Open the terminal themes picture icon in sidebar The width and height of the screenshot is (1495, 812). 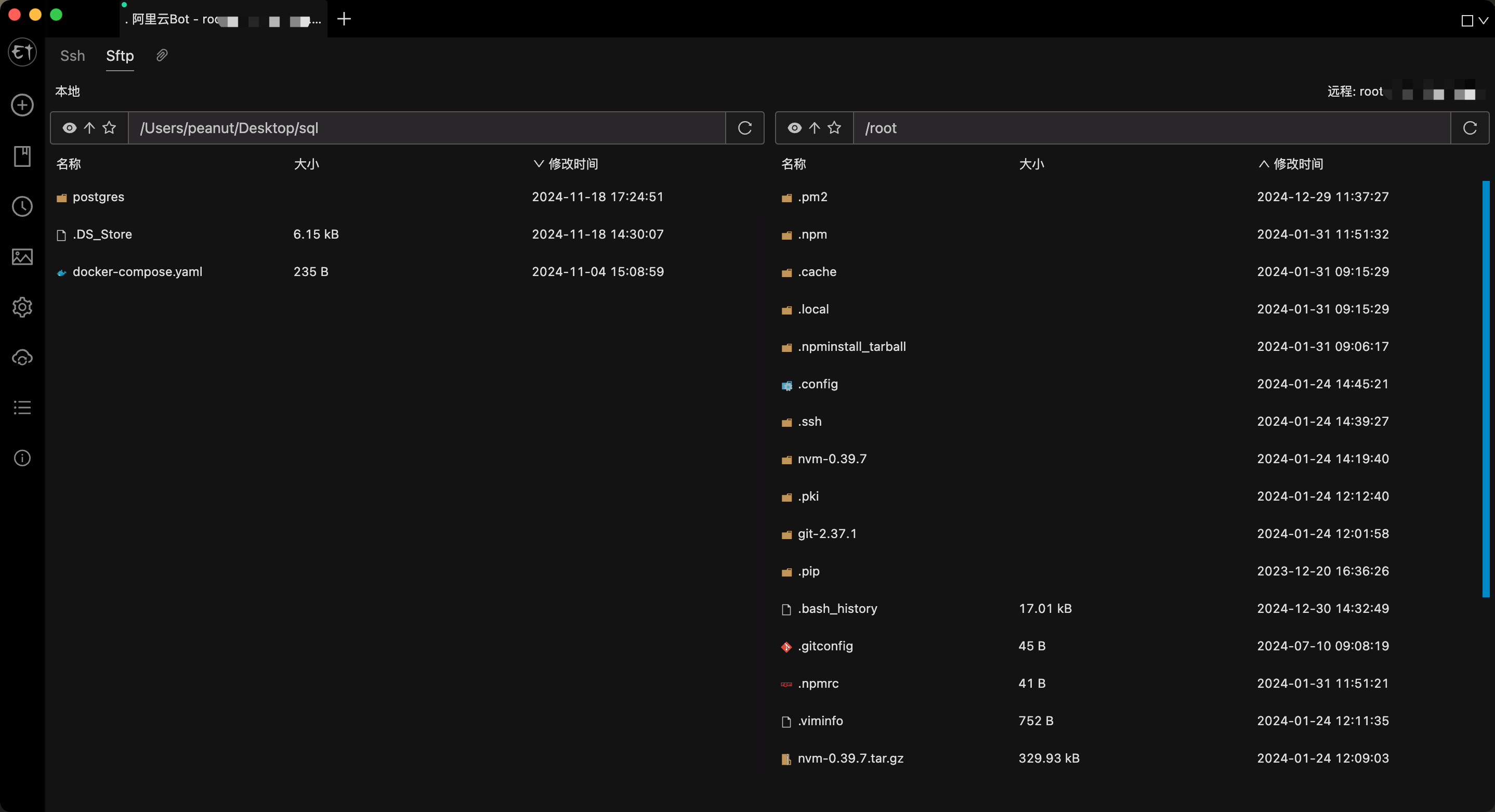(x=22, y=256)
